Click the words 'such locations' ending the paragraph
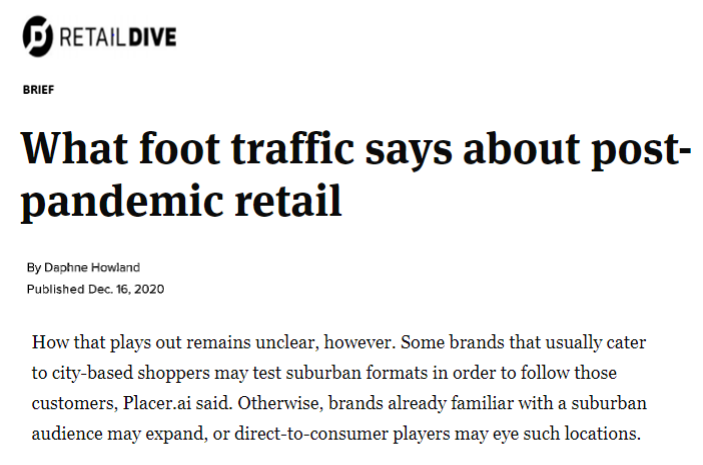This screenshot has width=703, height=465. click(x=580, y=434)
